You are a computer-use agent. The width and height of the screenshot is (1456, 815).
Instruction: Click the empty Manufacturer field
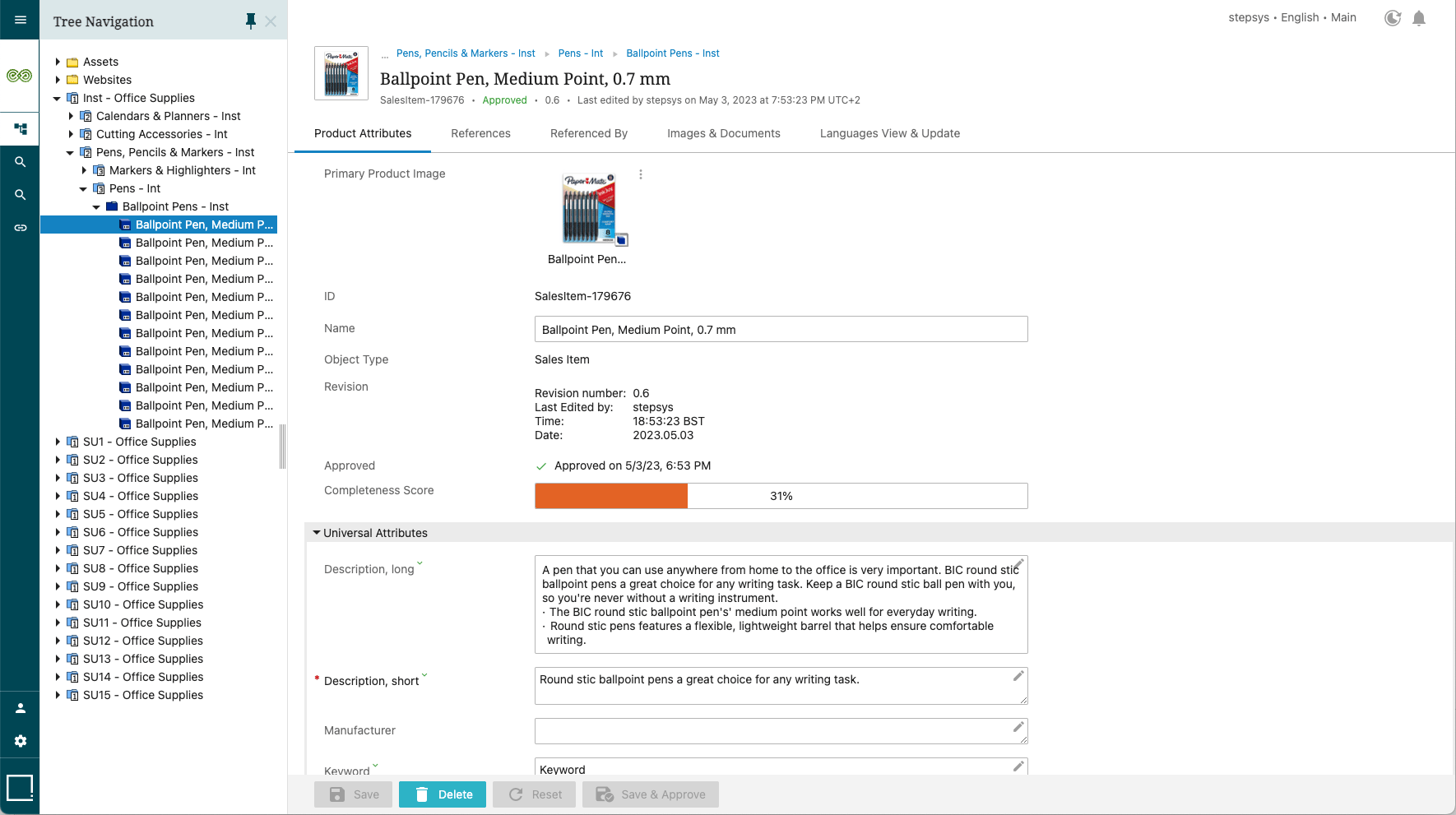(x=781, y=731)
